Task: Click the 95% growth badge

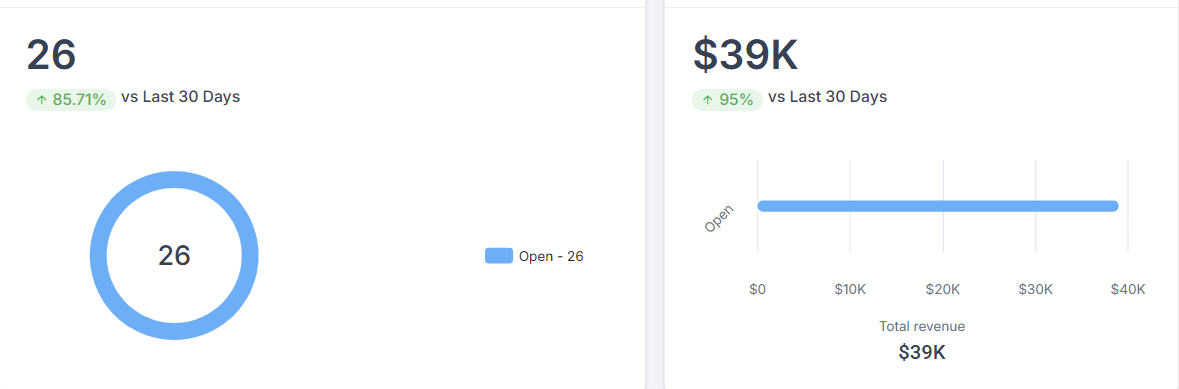Action: [727, 100]
